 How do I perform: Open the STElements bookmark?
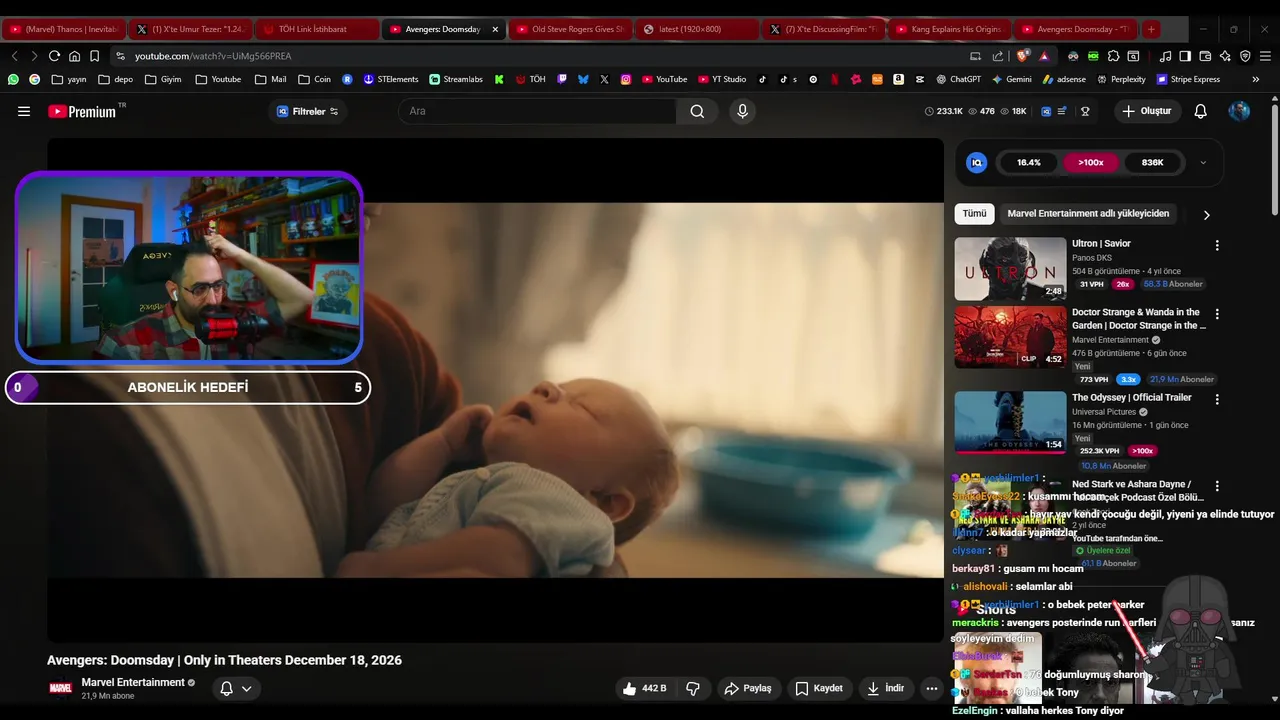click(391, 79)
